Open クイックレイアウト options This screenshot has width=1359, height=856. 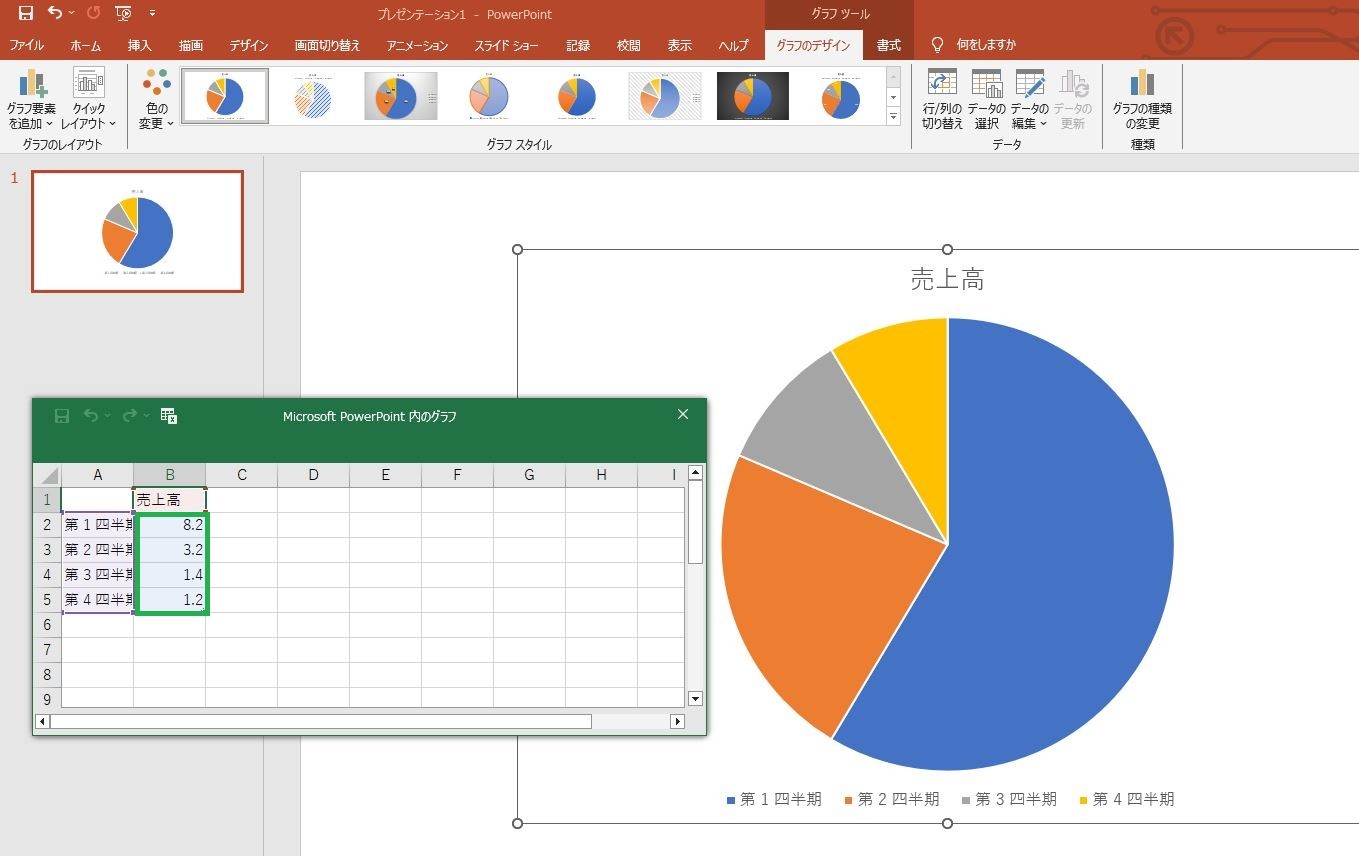click(x=88, y=100)
